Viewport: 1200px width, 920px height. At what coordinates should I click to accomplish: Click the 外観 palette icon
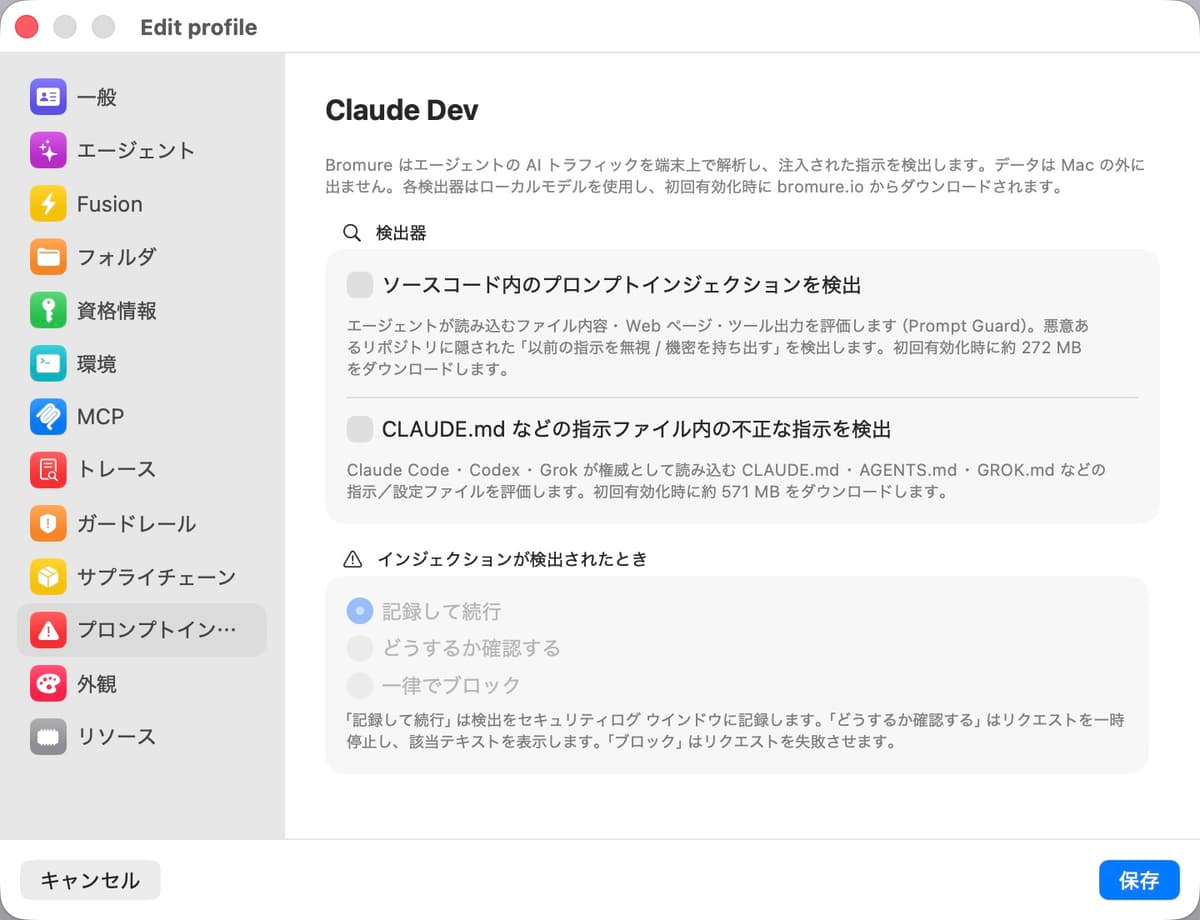coord(48,684)
